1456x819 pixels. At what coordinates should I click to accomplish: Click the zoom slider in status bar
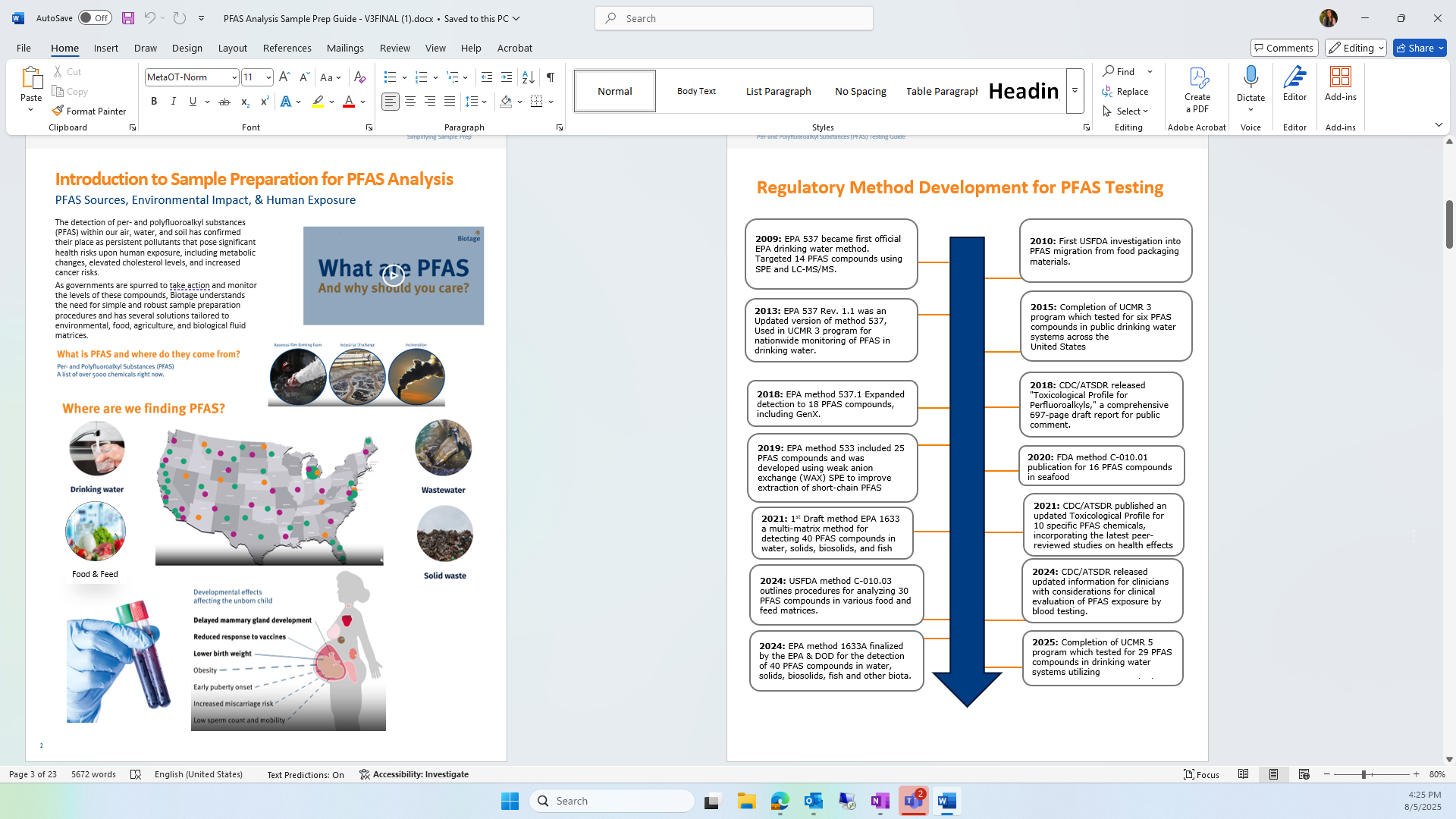(x=1363, y=774)
